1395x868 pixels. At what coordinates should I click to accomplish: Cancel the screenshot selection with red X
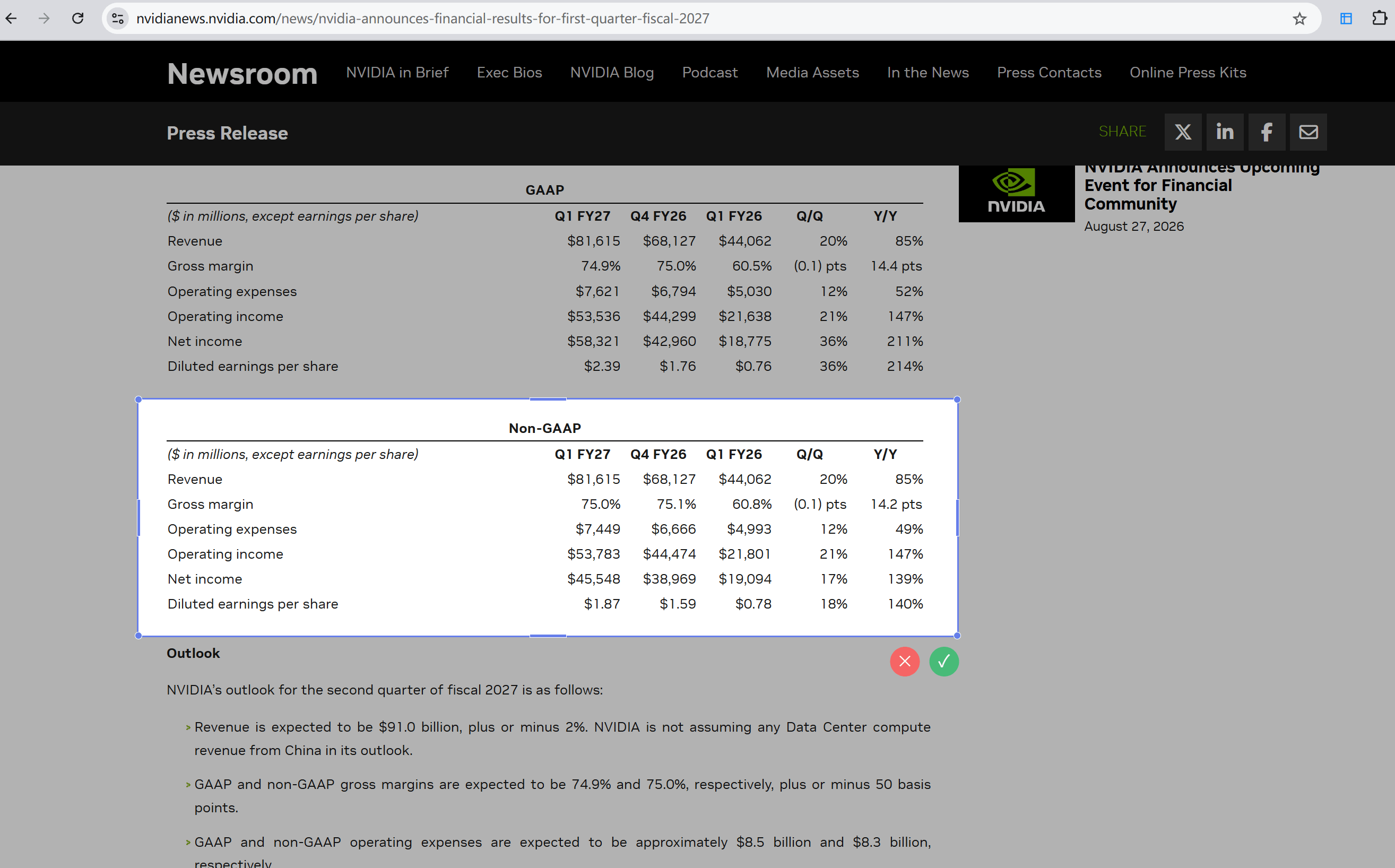pos(905,661)
